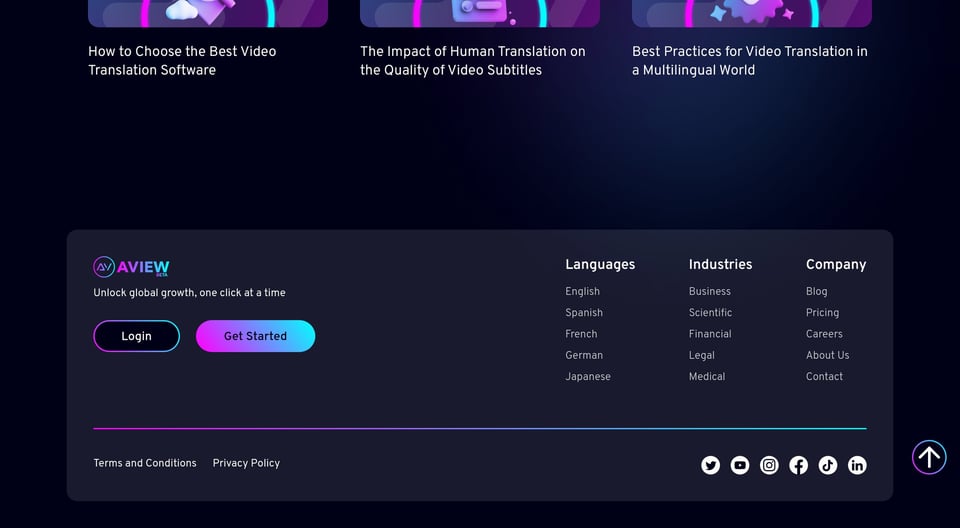
Task: Open Scientific under Industries
Action: [x=710, y=313]
